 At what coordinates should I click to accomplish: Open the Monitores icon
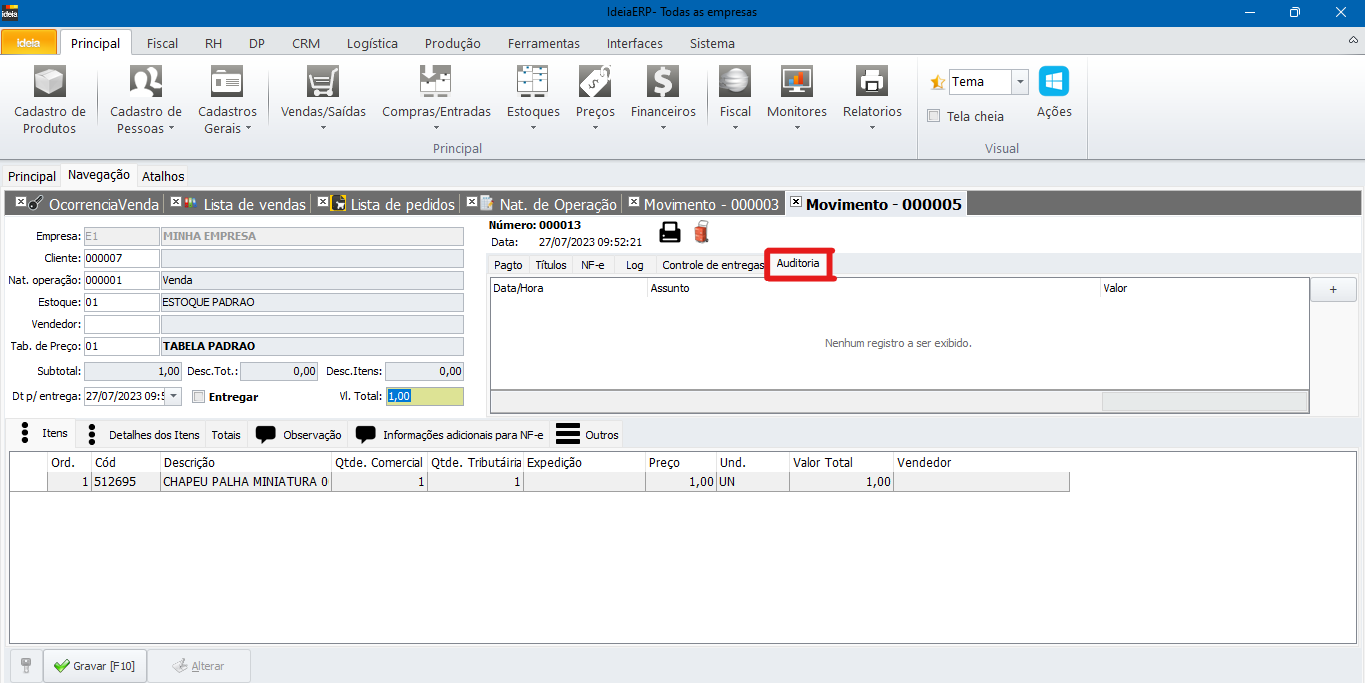pyautogui.click(x=796, y=83)
